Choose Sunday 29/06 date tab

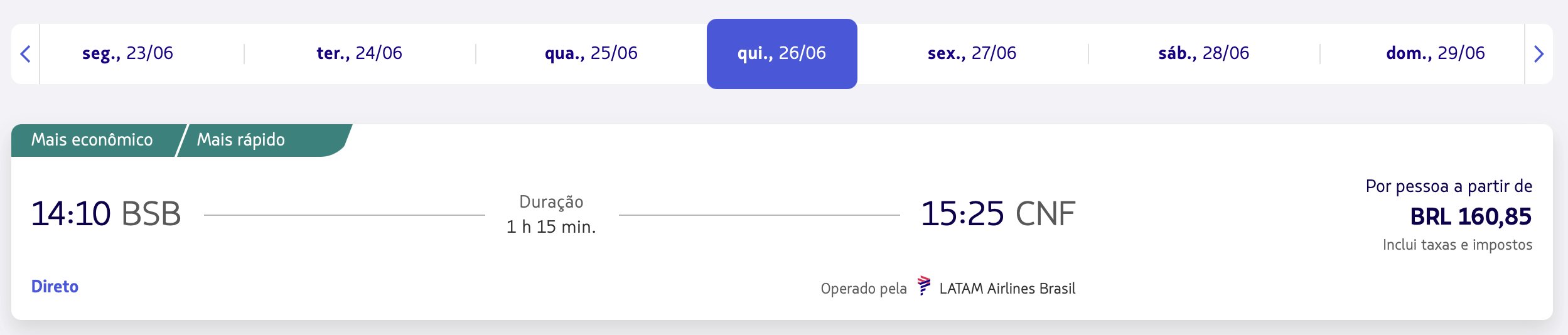coord(1436,53)
